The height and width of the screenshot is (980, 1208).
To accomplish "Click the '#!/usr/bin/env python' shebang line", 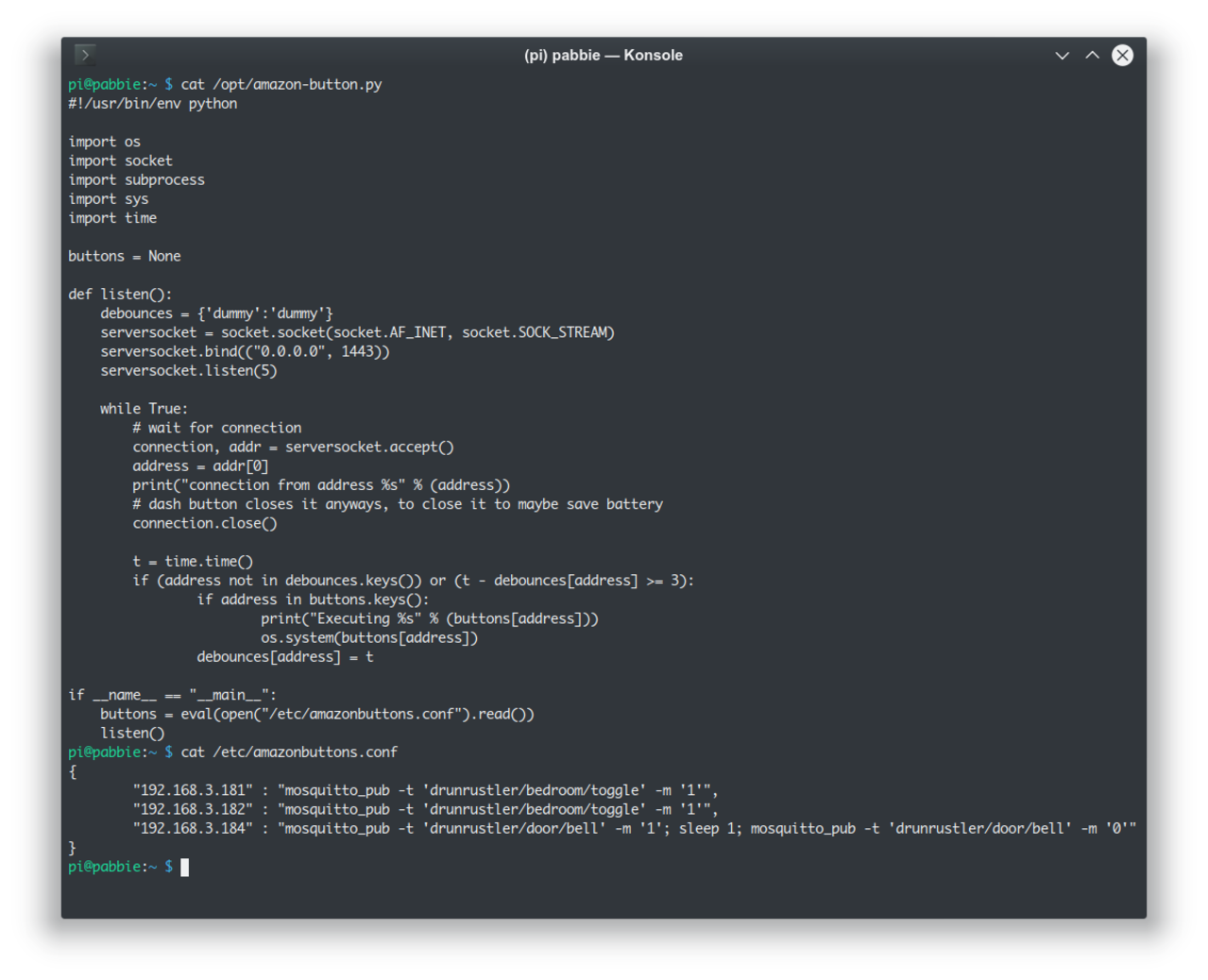I will click(153, 104).
